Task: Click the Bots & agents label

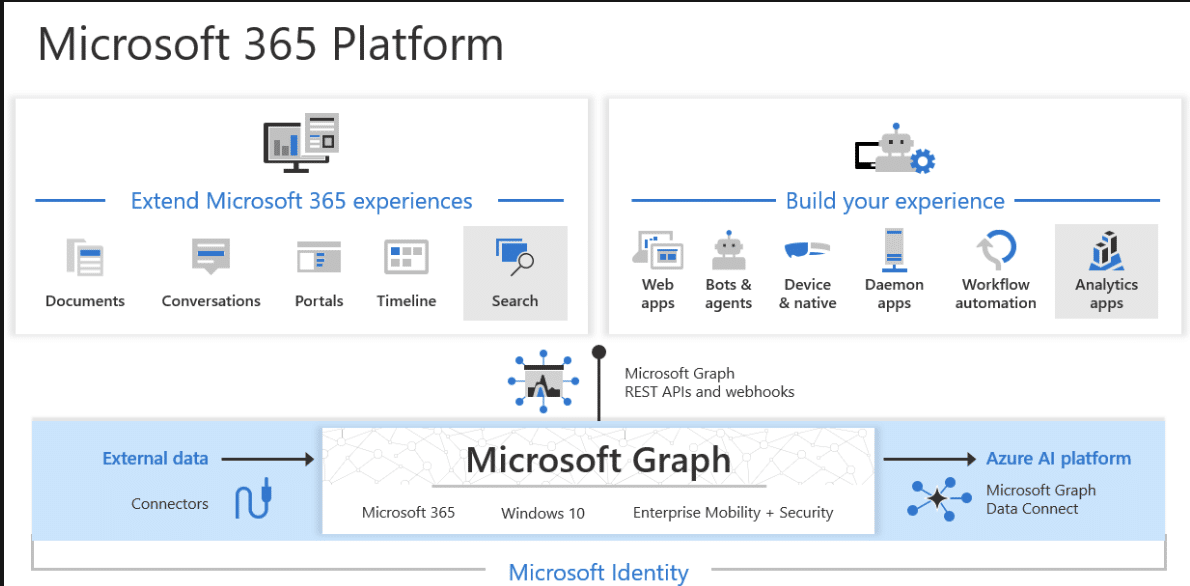Action: [x=729, y=294]
